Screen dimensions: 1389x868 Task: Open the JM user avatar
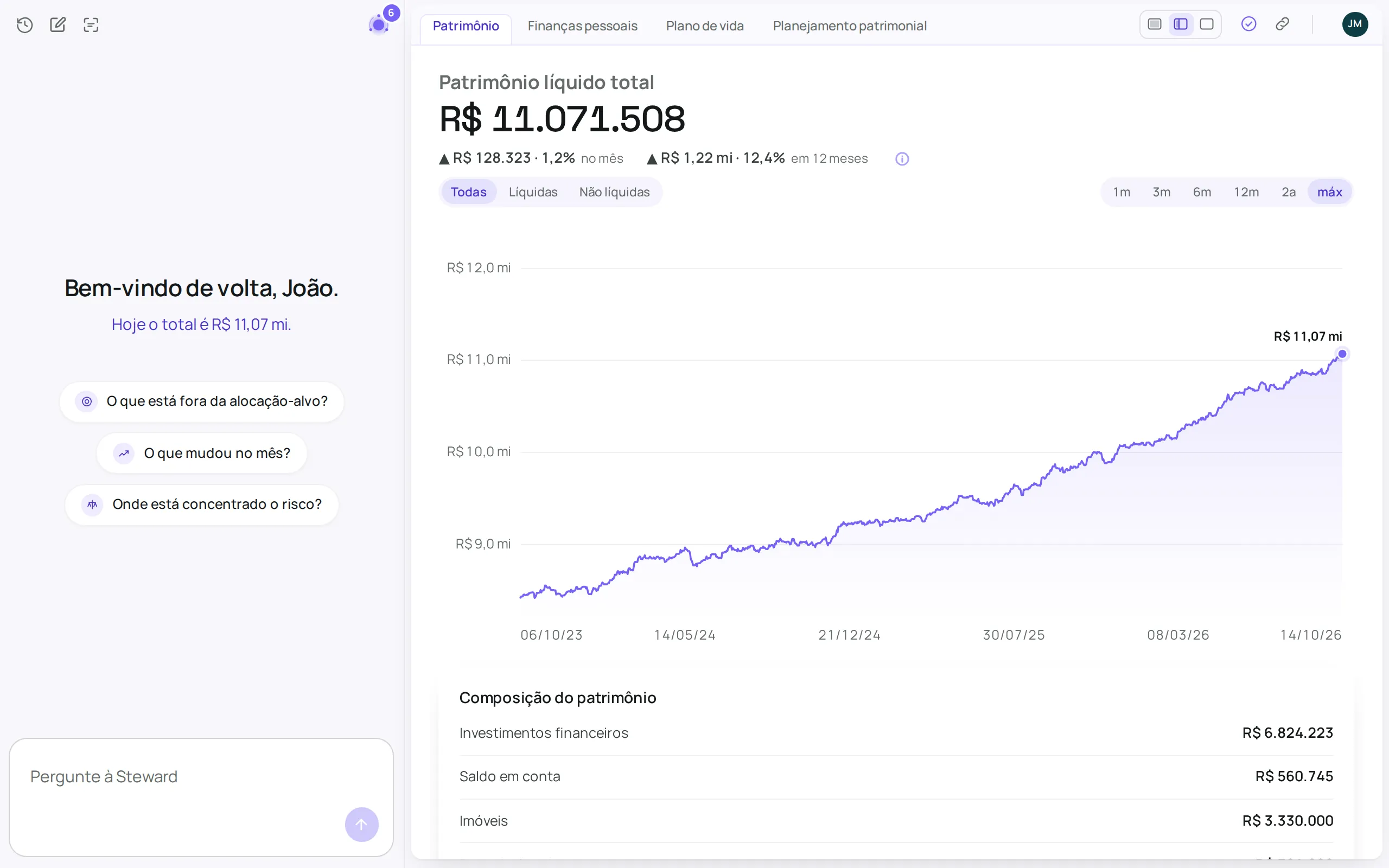1355,24
